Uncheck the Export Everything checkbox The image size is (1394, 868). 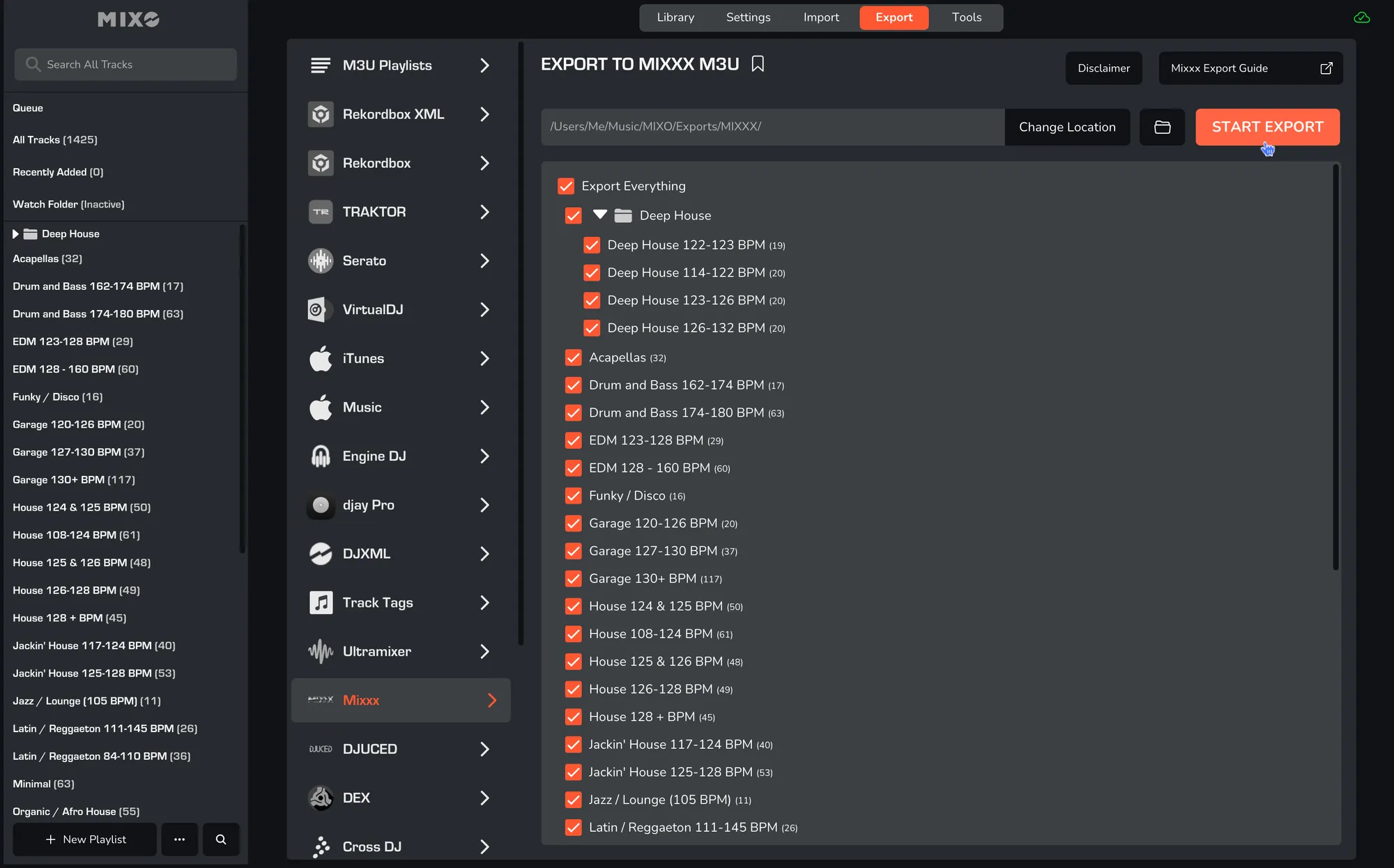[566, 186]
